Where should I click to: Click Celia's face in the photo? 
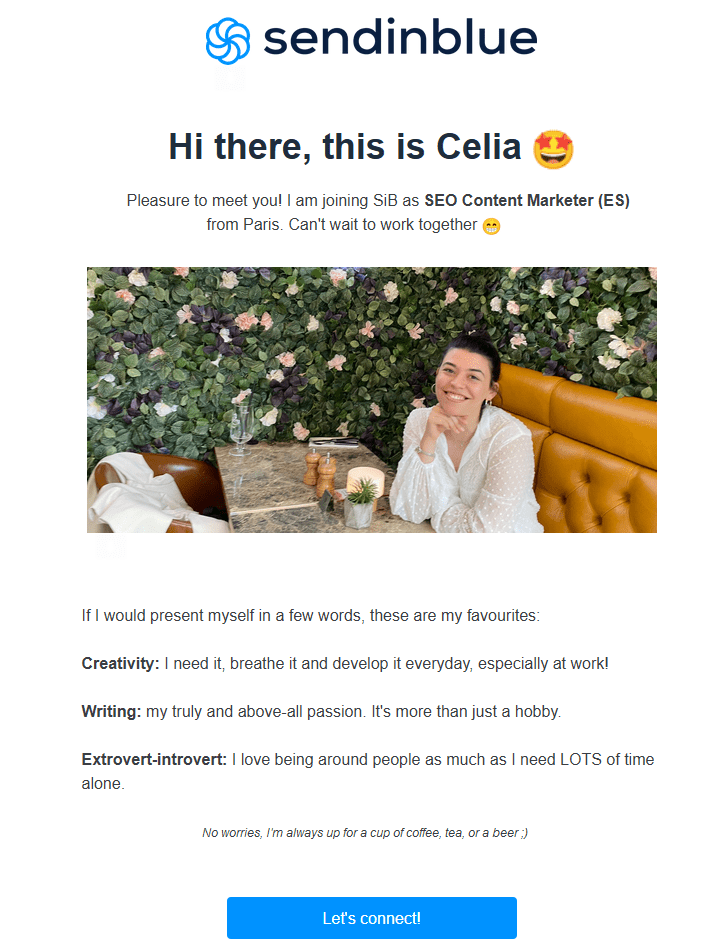click(x=464, y=377)
